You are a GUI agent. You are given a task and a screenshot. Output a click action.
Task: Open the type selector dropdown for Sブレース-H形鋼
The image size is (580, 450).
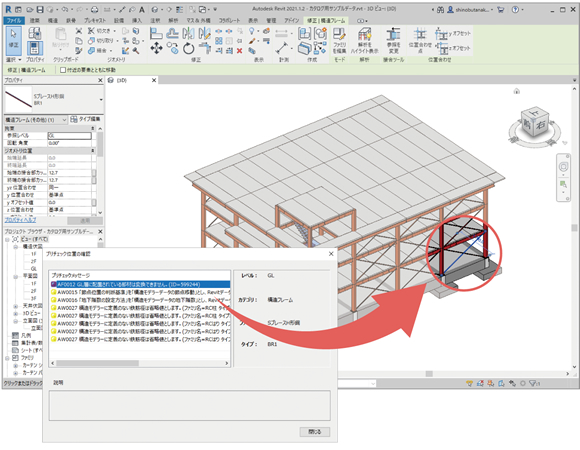101,99
